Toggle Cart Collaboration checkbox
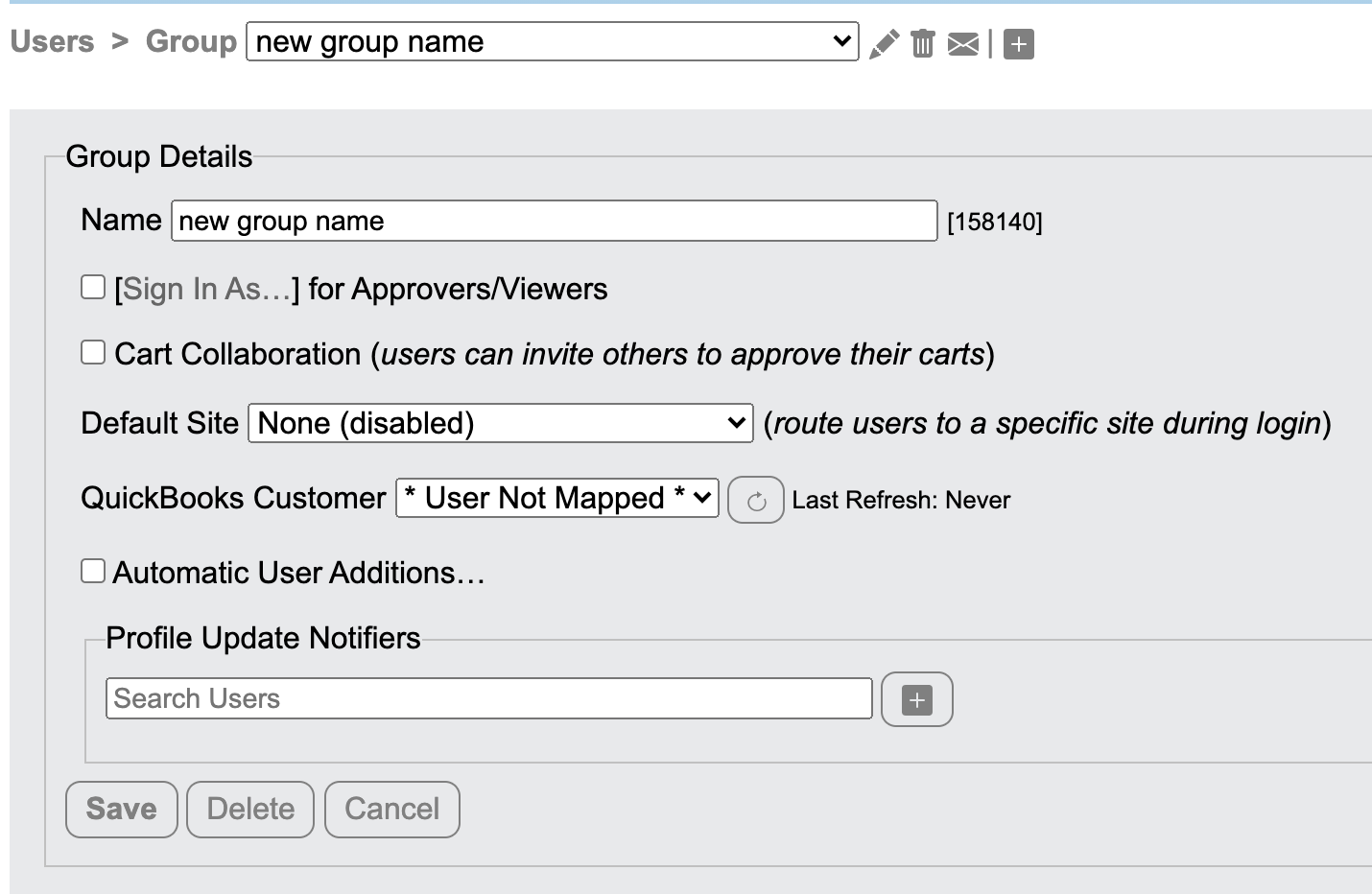Screen dimensions: 1372x894 coord(92,351)
